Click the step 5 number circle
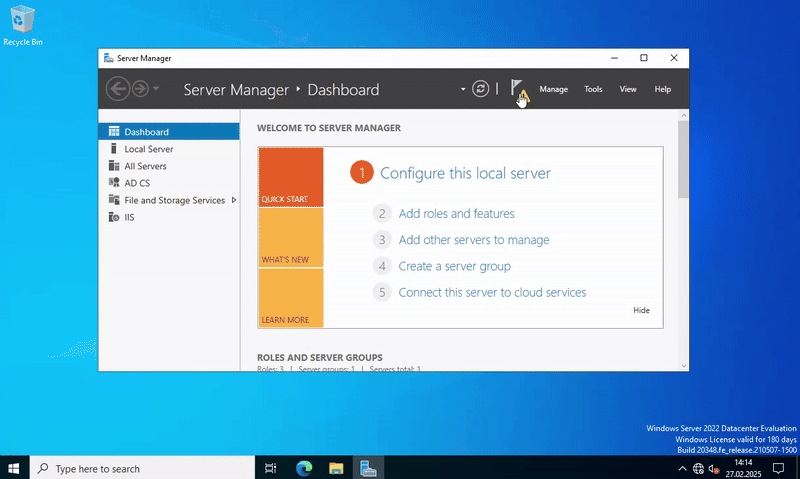Screen dimensions: 800x479 [382, 292]
